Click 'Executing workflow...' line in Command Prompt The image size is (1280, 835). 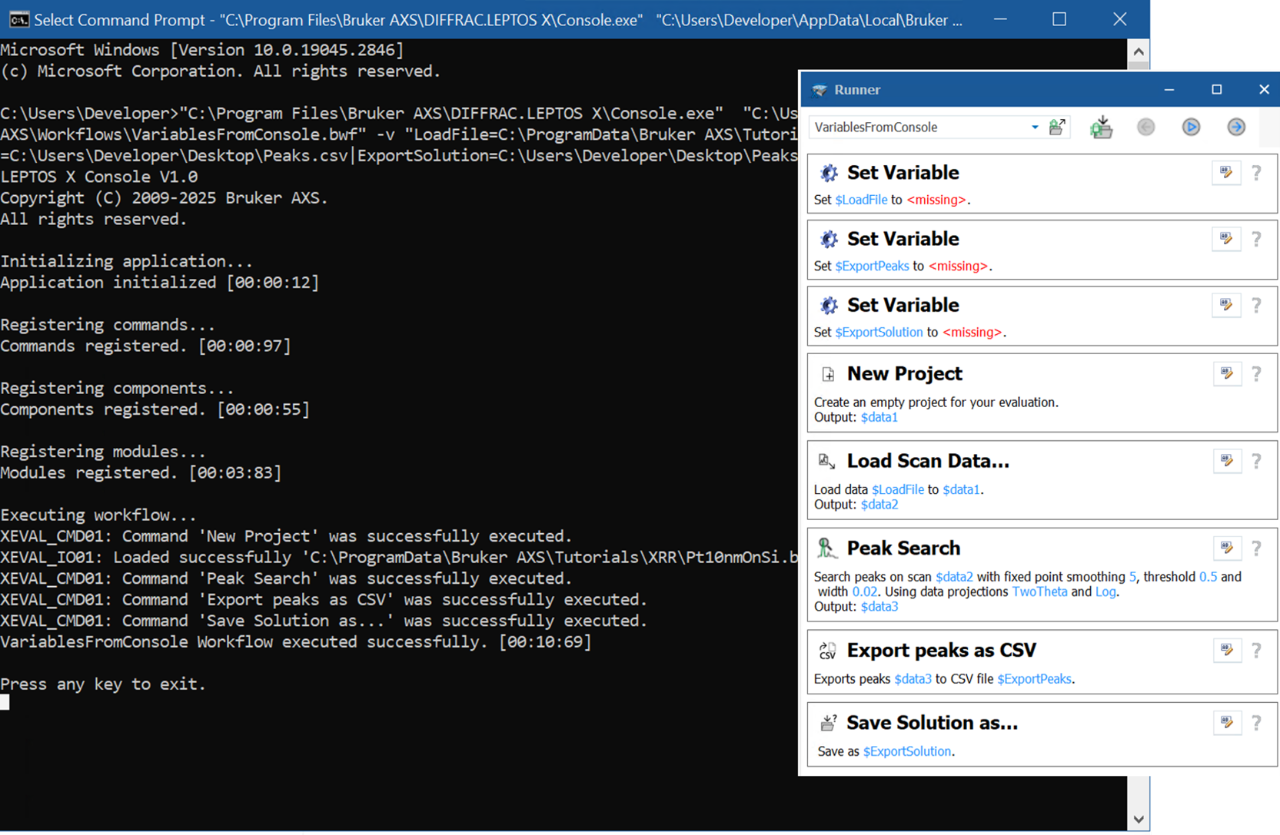98,515
